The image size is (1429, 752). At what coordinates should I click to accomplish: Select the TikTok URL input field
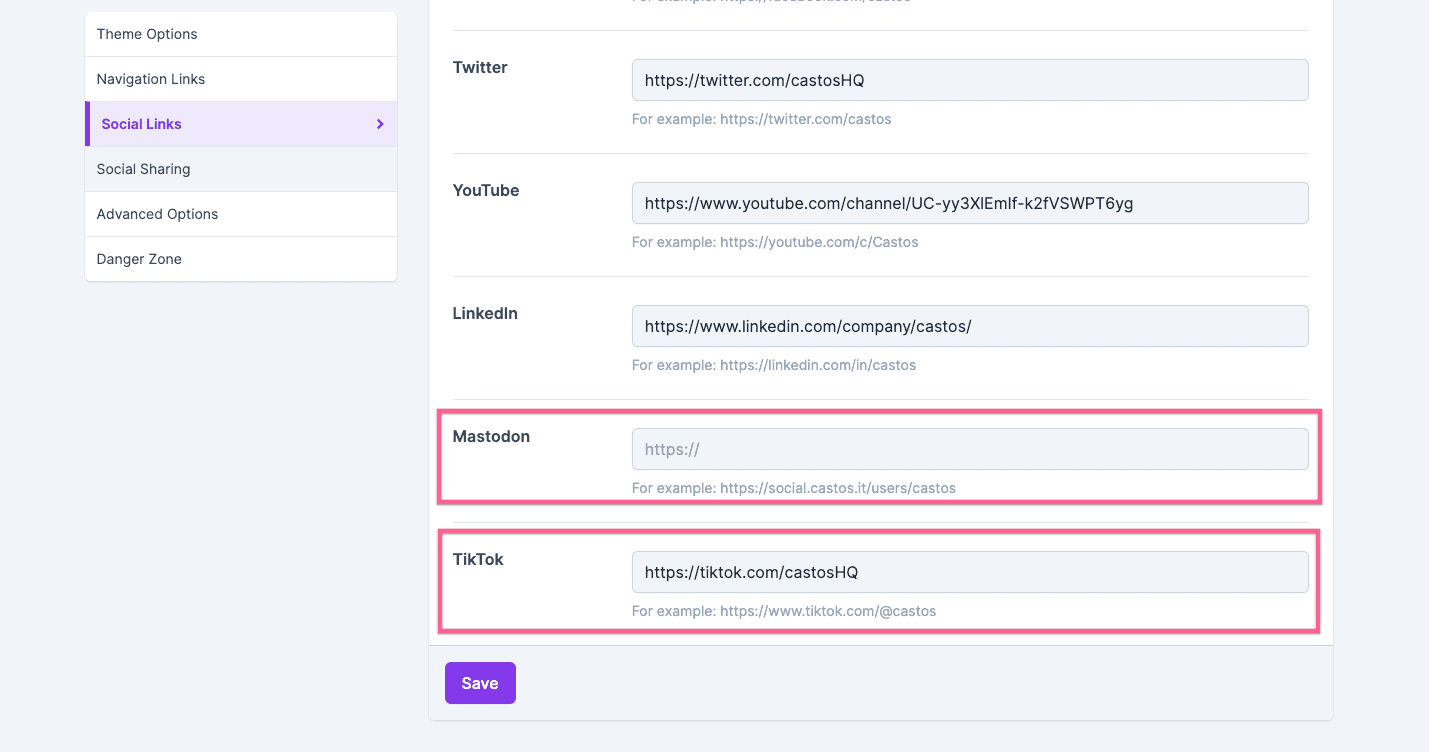click(x=970, y=572)
